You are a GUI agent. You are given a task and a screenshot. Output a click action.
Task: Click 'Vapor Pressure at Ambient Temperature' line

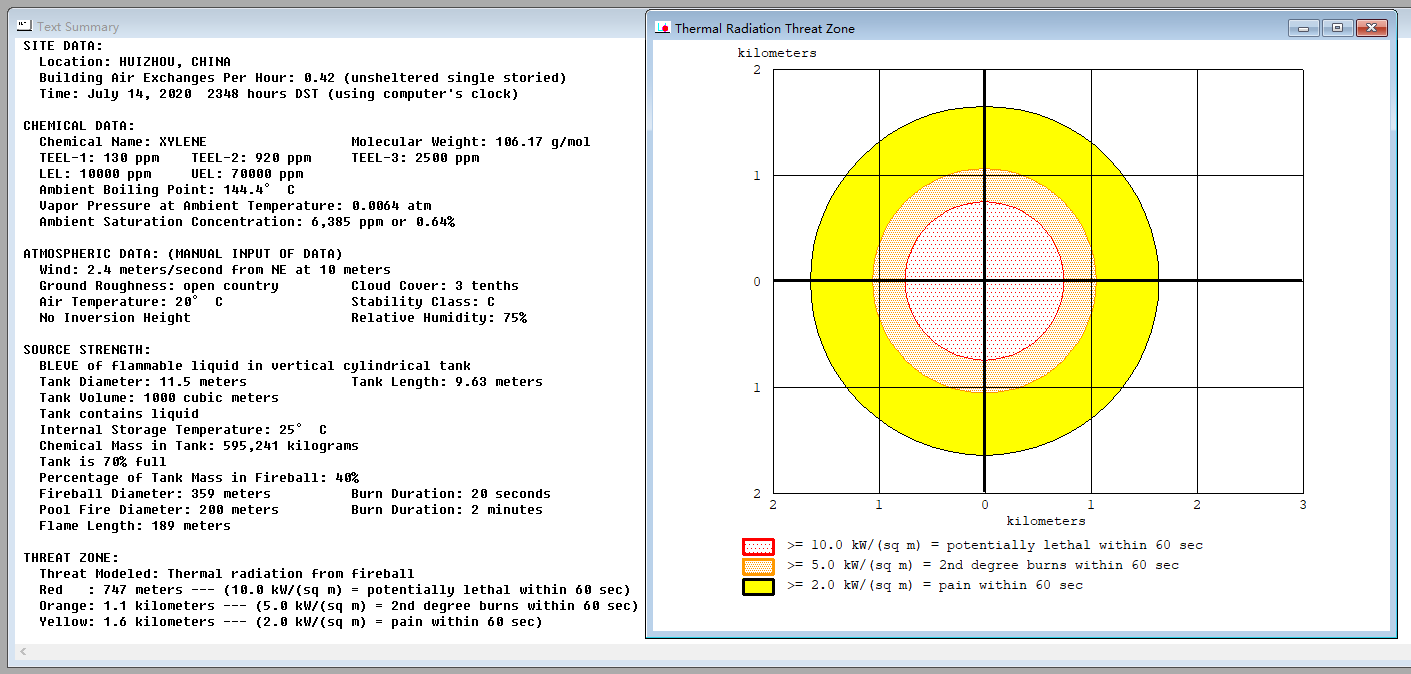tap(235, 206)
